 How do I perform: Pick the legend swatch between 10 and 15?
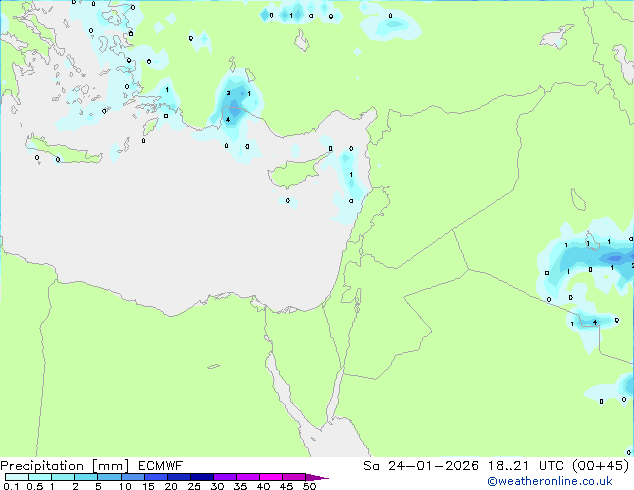(132, 477)
